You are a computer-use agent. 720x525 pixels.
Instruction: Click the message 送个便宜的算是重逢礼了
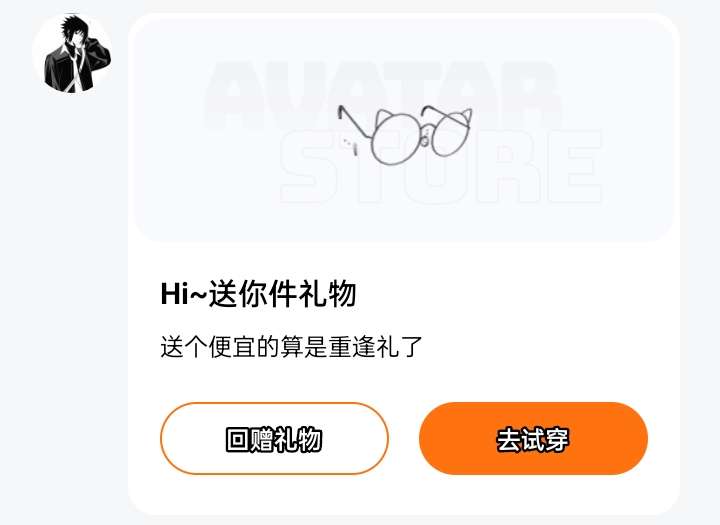click(x=291, y=347)
